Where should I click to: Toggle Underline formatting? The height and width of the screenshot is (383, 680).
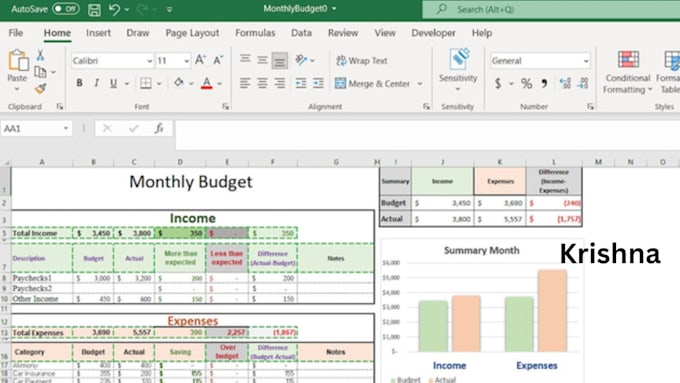click(113, 83)
